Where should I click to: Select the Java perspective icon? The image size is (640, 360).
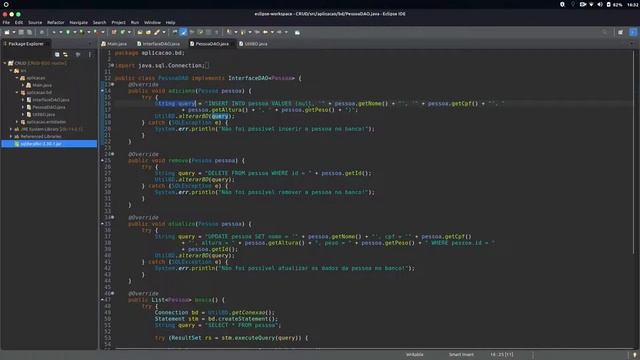[633, 32]
